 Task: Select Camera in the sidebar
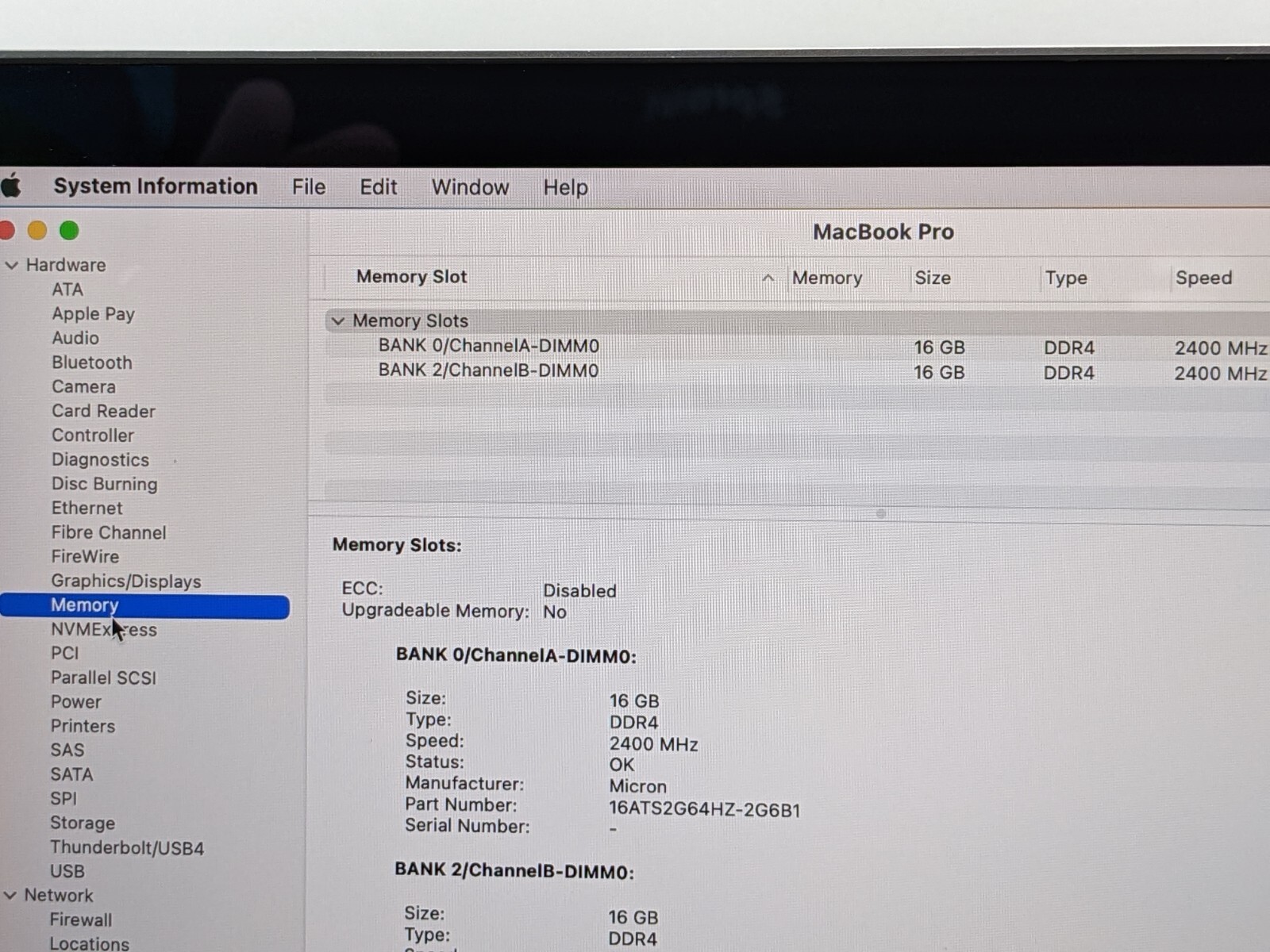coord(83,387)
